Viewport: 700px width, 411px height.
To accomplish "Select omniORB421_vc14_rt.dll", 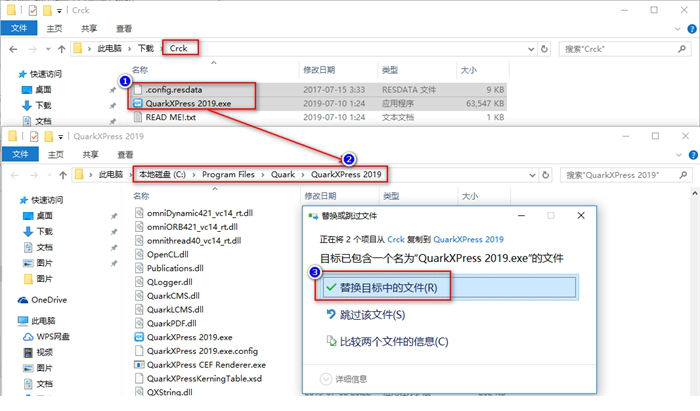I will pyautogui.click(x=192, y=227).
